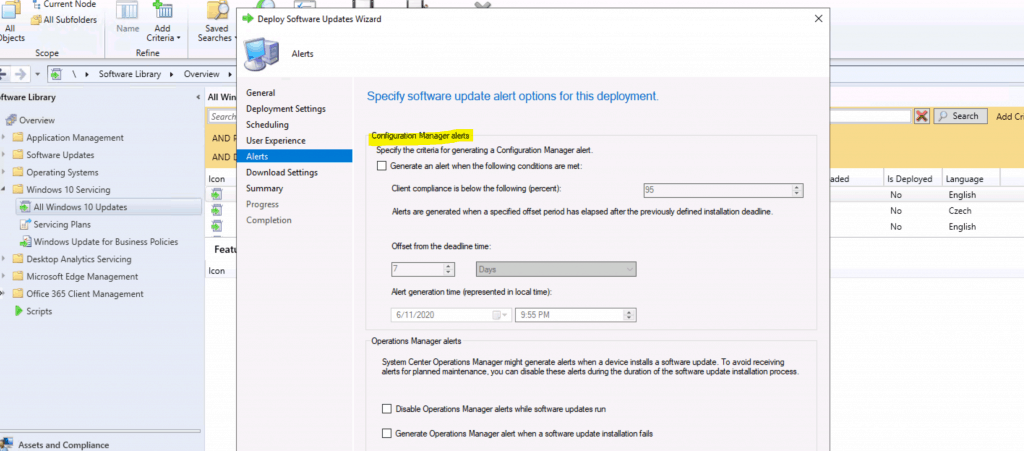Click the Windows 10 Servicing folder icon
Image resolution: width=1024 pixels, height=451 pixels.
tap(18, 190)
